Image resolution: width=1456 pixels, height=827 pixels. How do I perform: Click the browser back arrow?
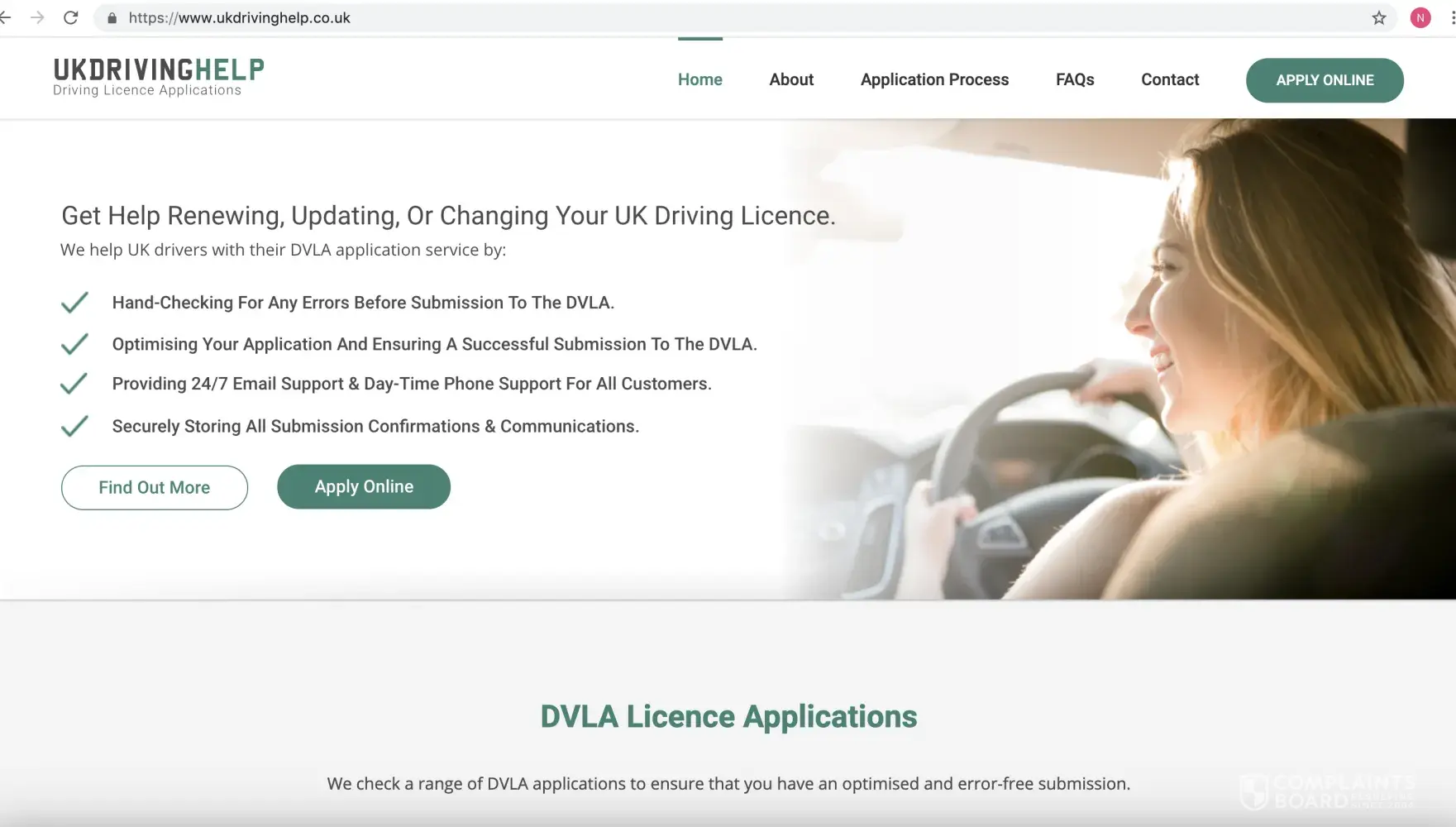click(x=6, y=17)
